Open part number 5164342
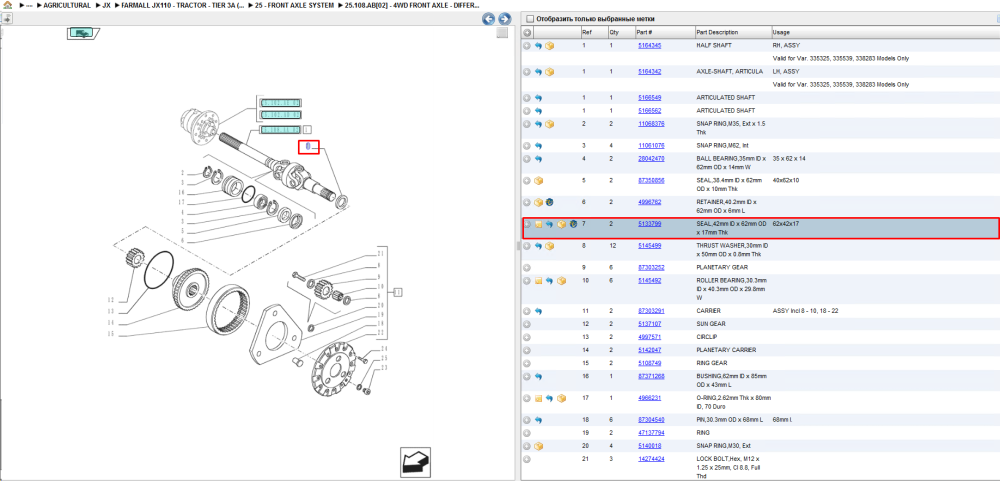This screenshot has height=481, width=1000. (x=649, y=72)
